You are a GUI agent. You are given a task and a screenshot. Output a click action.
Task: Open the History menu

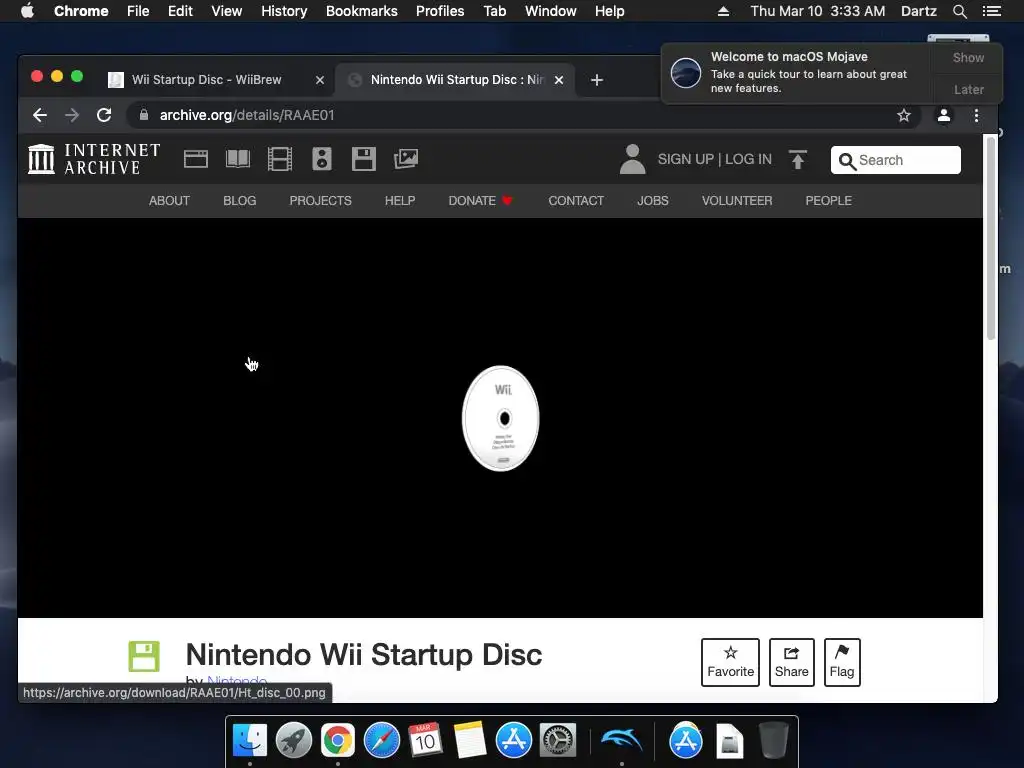tap(284, 11)
